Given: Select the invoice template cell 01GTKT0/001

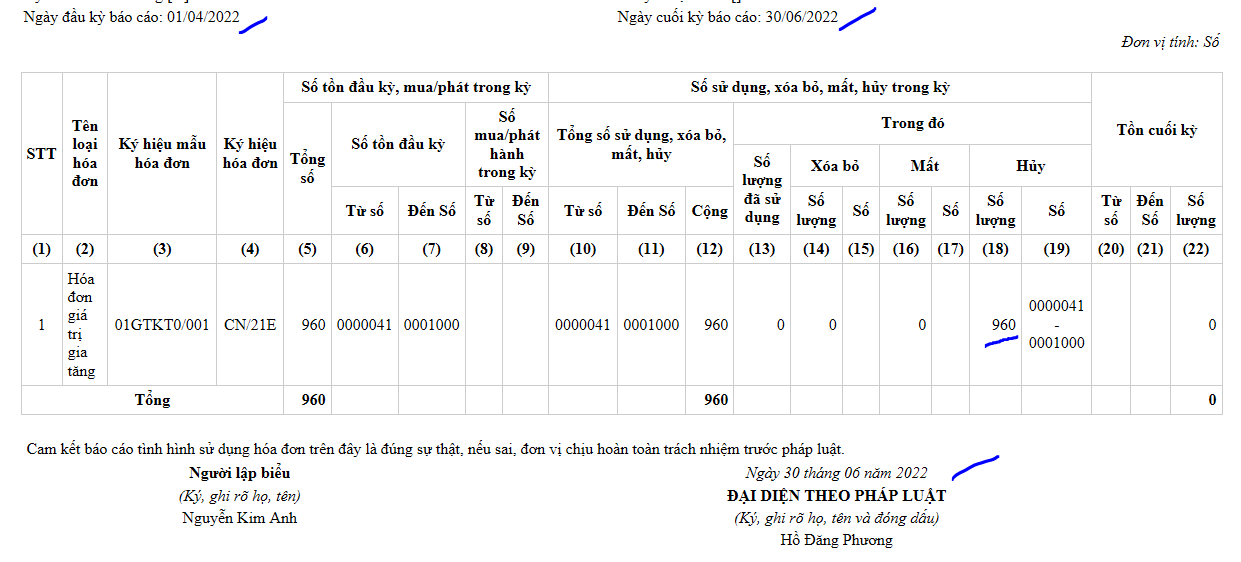Looking at the screenshot, I should tap(162, 325).
